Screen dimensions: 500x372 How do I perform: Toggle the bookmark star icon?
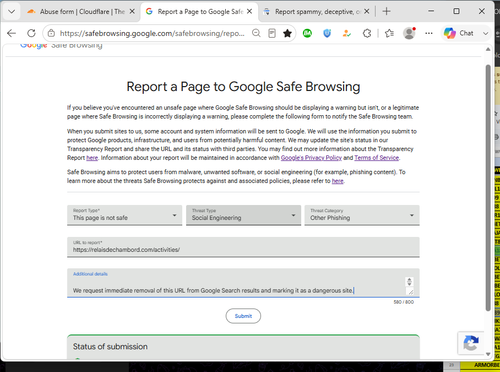(287, 33)
